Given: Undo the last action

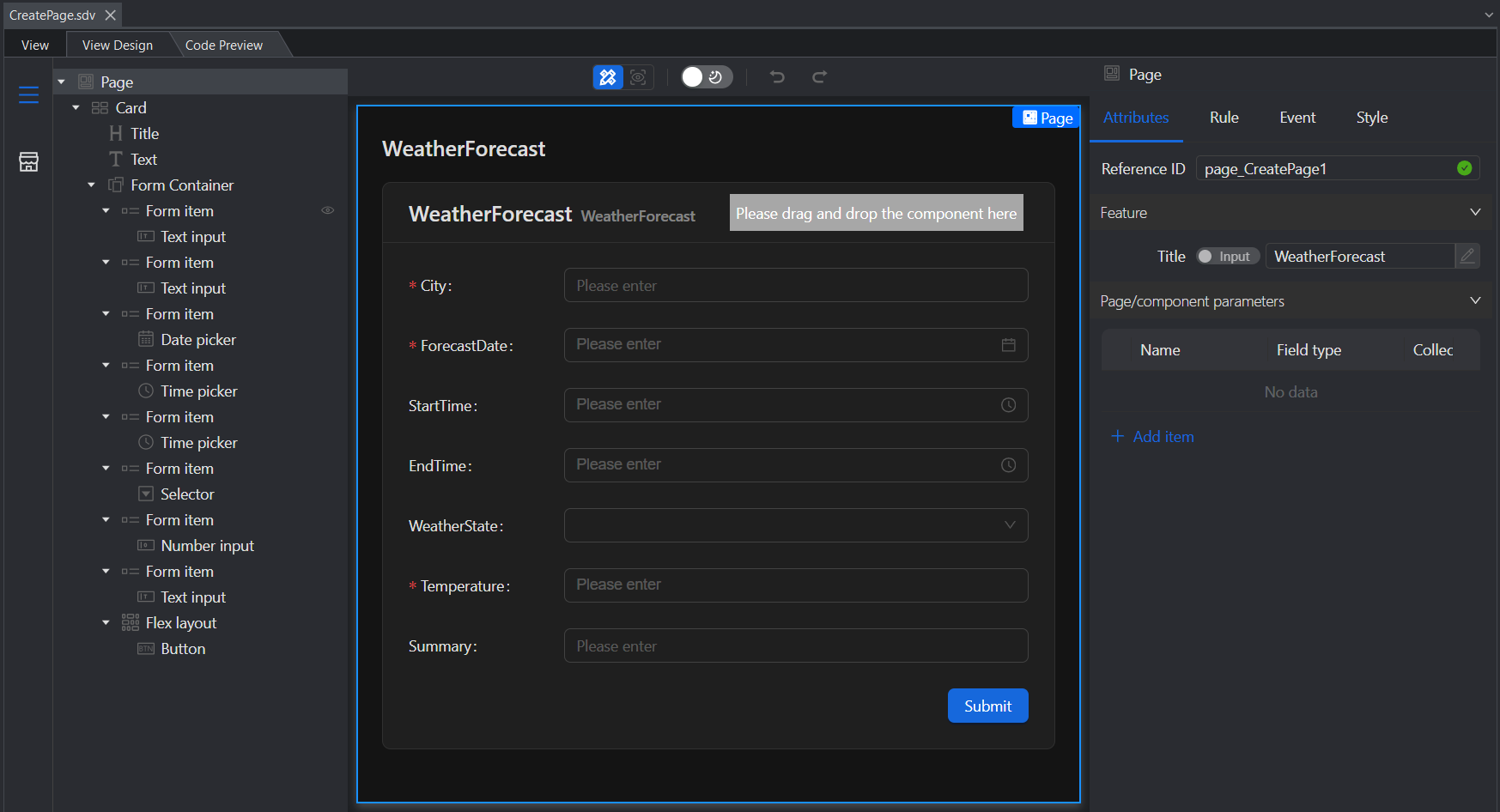Looking at the screenshot, I should pos(777,77).
